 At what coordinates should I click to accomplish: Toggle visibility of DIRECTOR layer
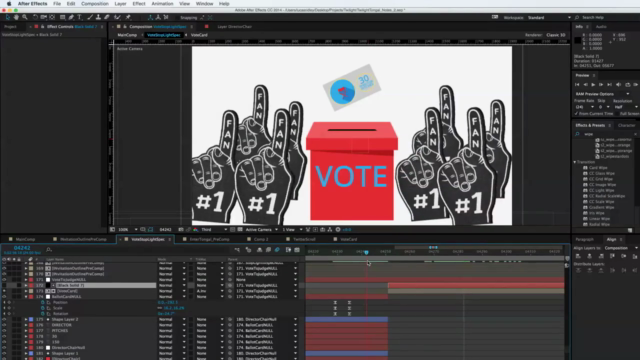(4, 325)
